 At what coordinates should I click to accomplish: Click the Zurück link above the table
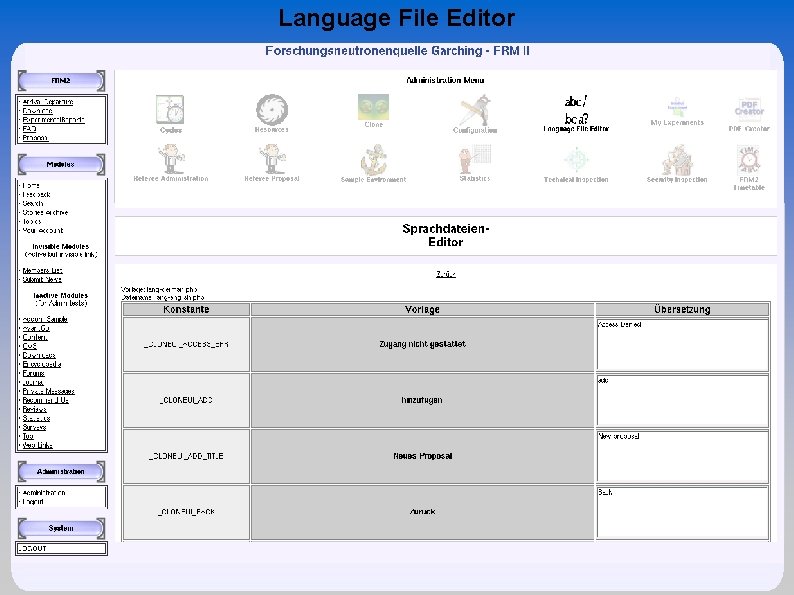(446, 274)
